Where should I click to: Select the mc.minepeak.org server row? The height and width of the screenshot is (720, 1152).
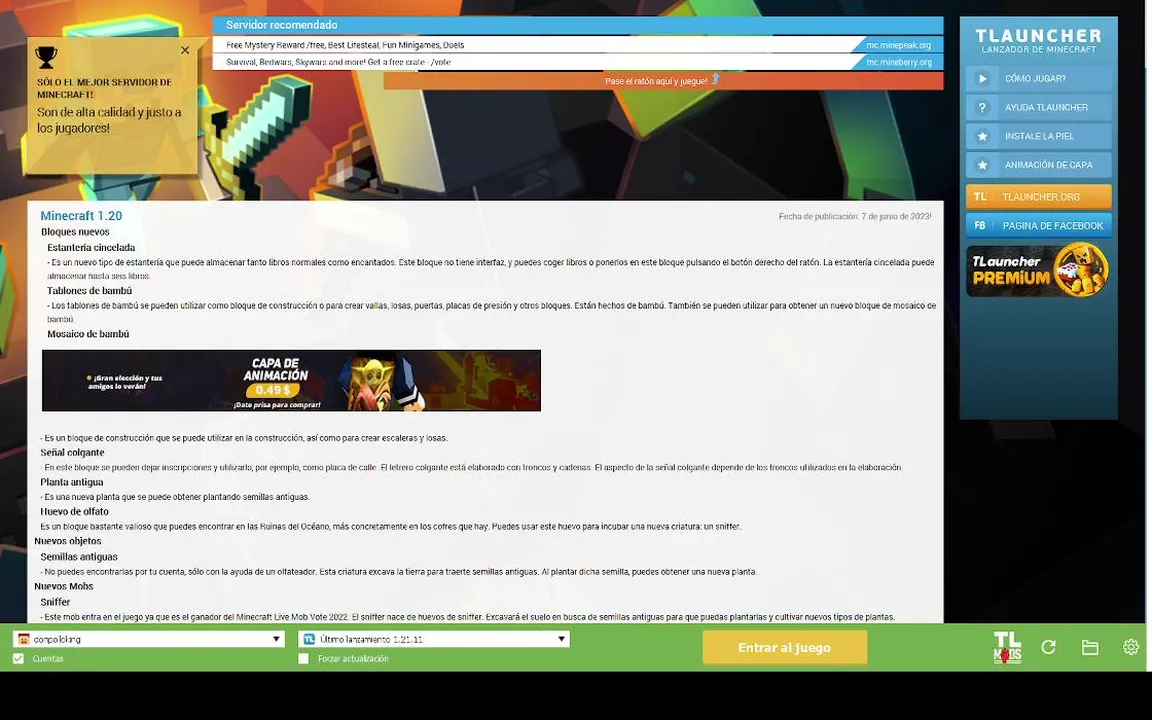click(x=577, y=45)
